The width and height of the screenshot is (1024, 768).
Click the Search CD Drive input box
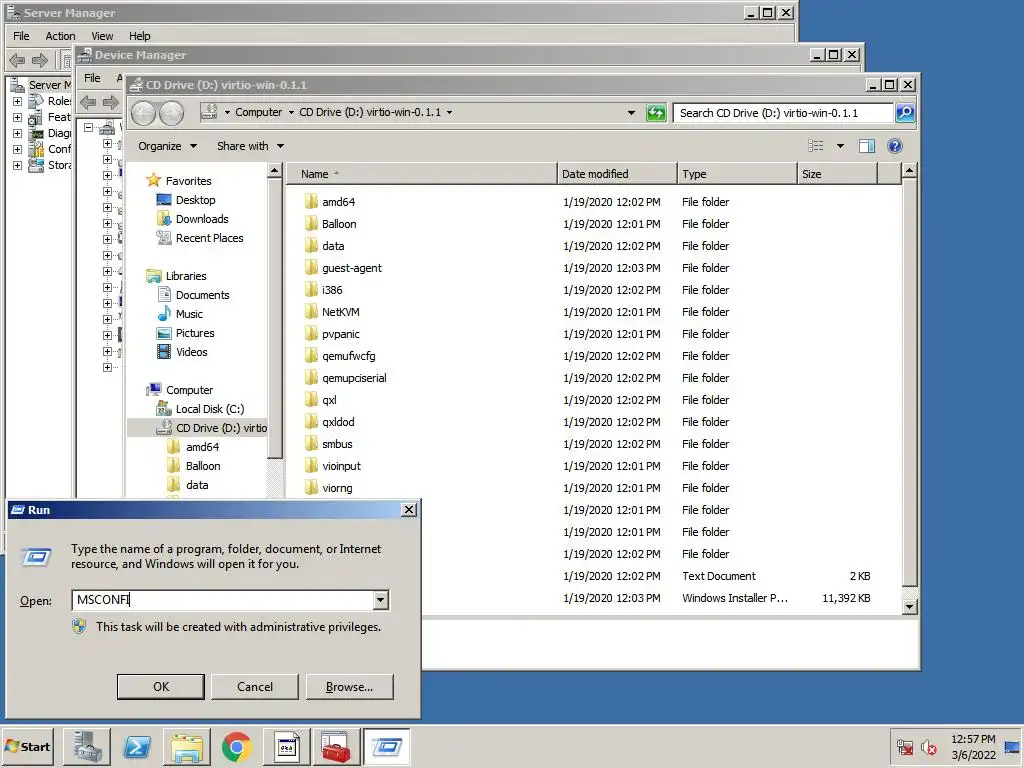pyautogui.click(x=783, y=113)
